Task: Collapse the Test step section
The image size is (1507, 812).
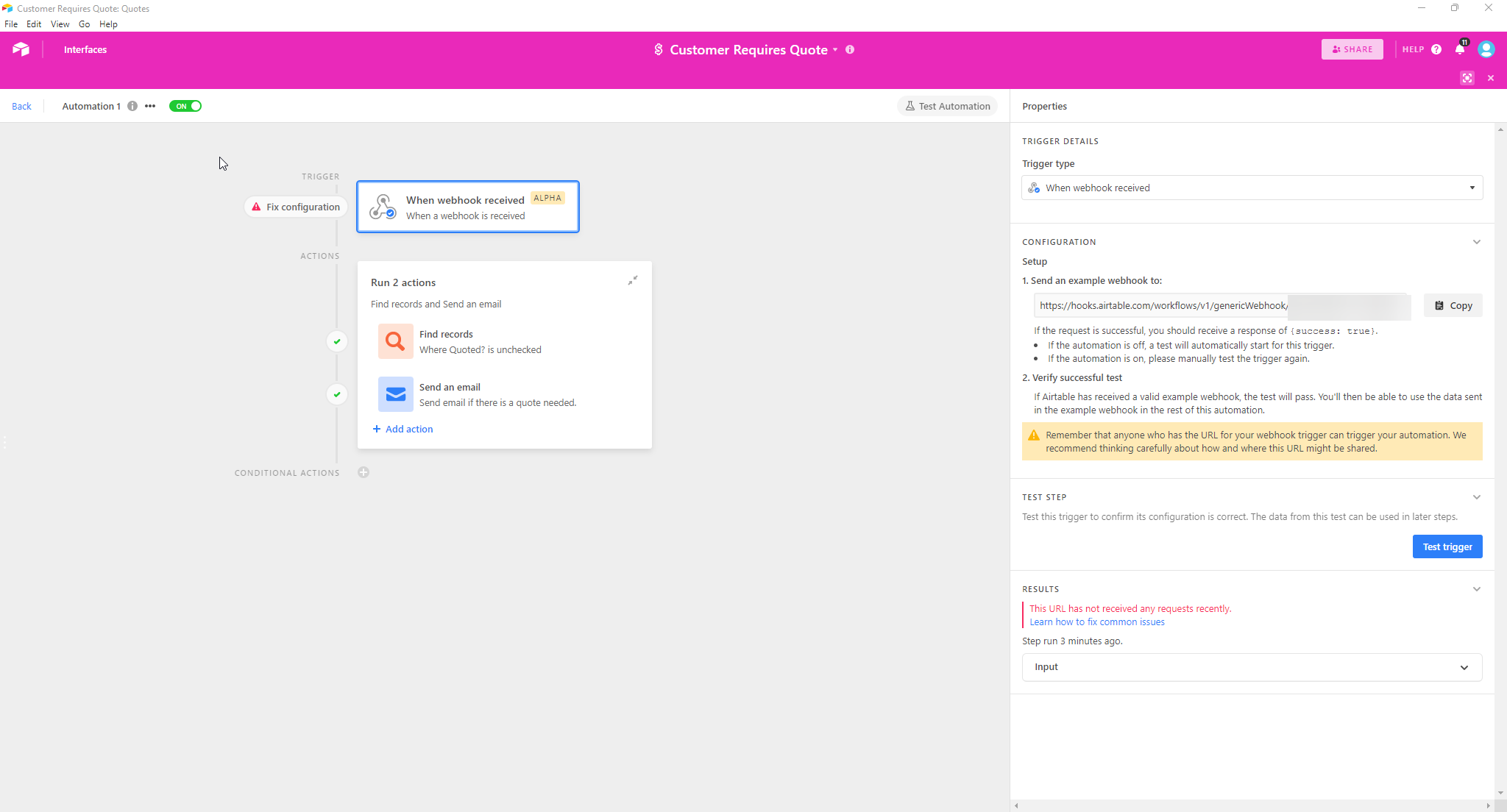Action: pyautogui.click(x=1477, y=497)
